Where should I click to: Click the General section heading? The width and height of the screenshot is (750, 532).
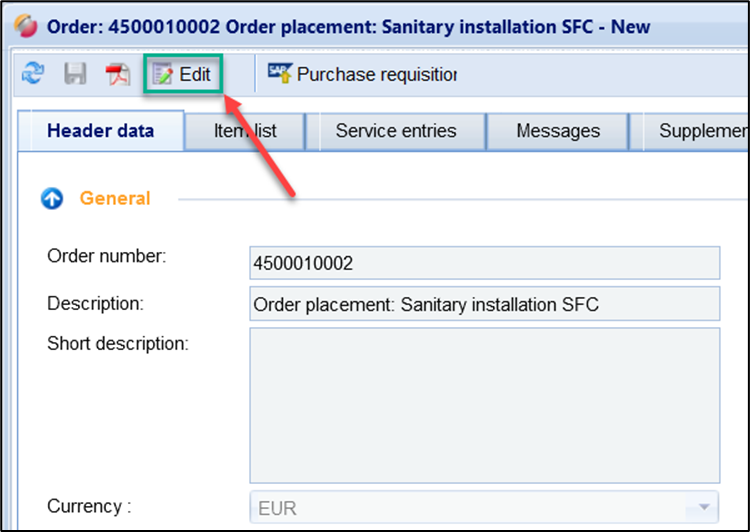click(x=115, y=199)
